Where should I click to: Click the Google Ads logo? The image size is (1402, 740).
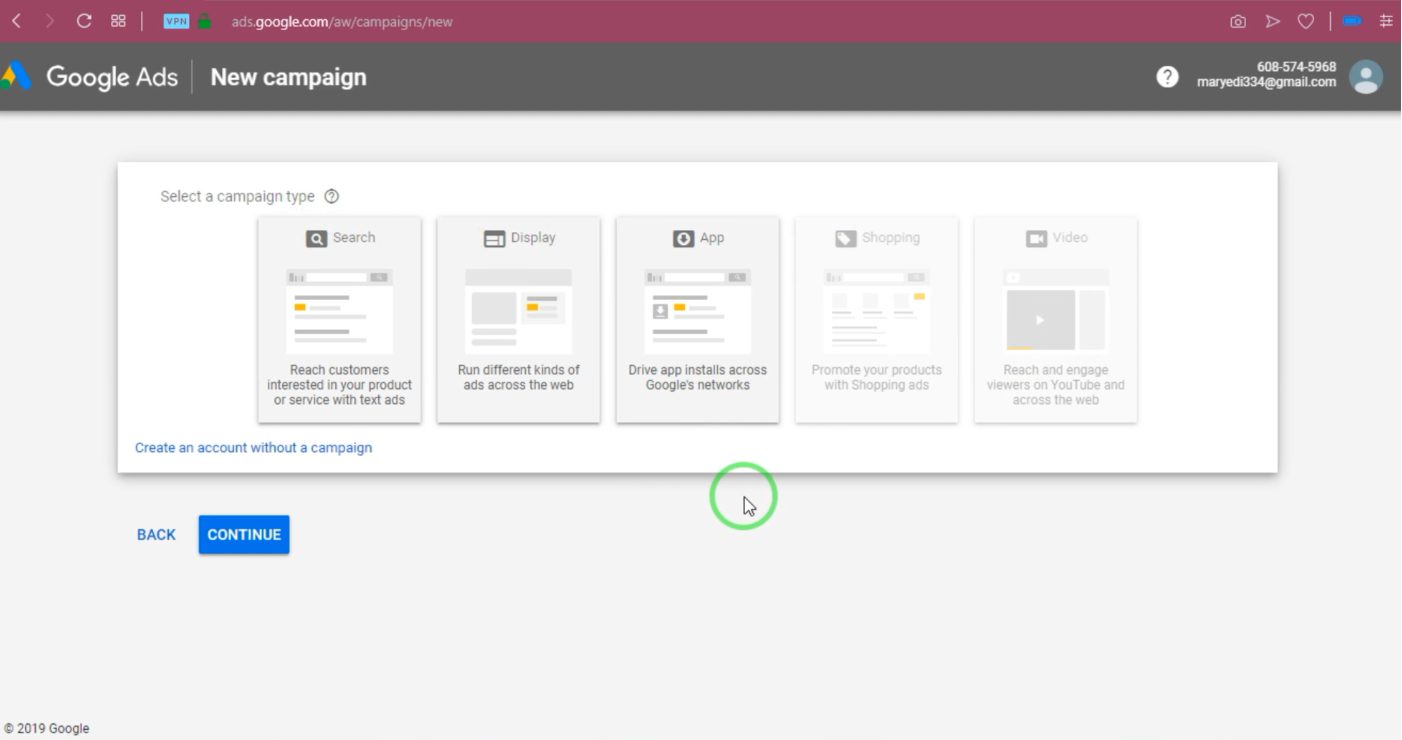point(90,77)
